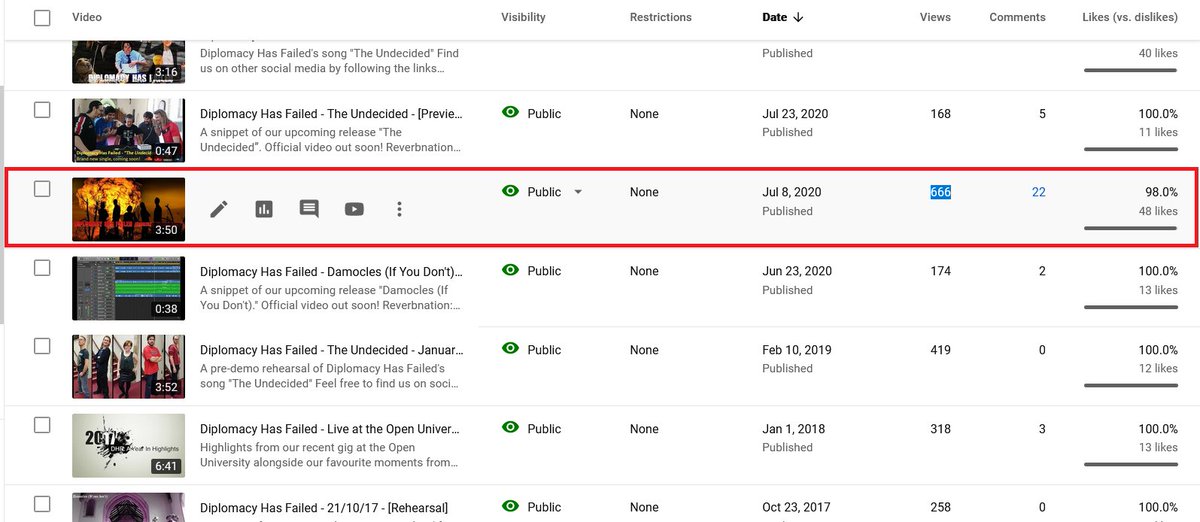This screenshot has width=1200, height=522.
Task: Click the Restrictions column header
Action: [661, 17]
